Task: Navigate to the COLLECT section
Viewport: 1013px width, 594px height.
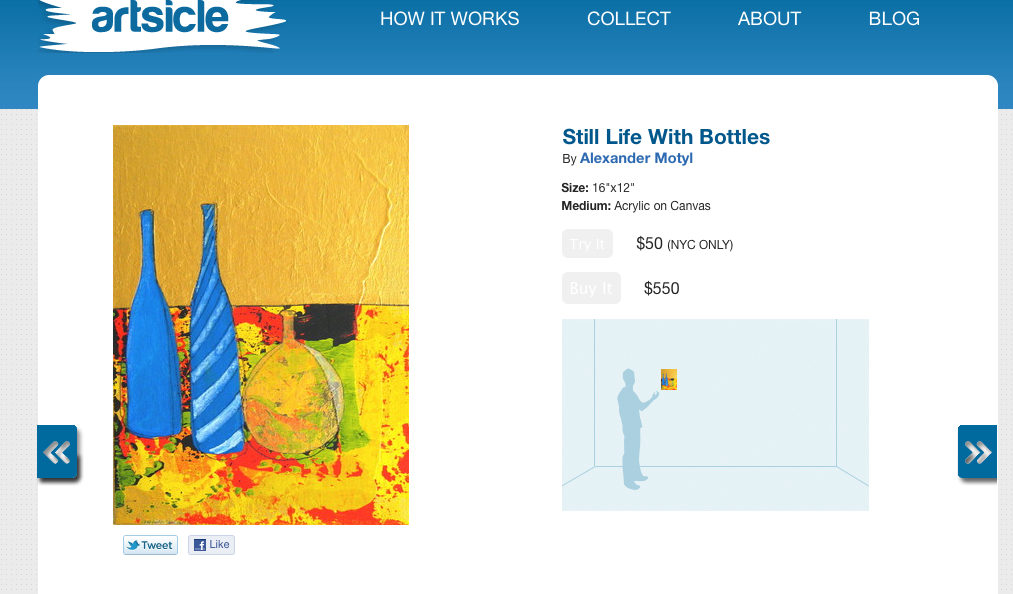Action: tap(628, 19)
